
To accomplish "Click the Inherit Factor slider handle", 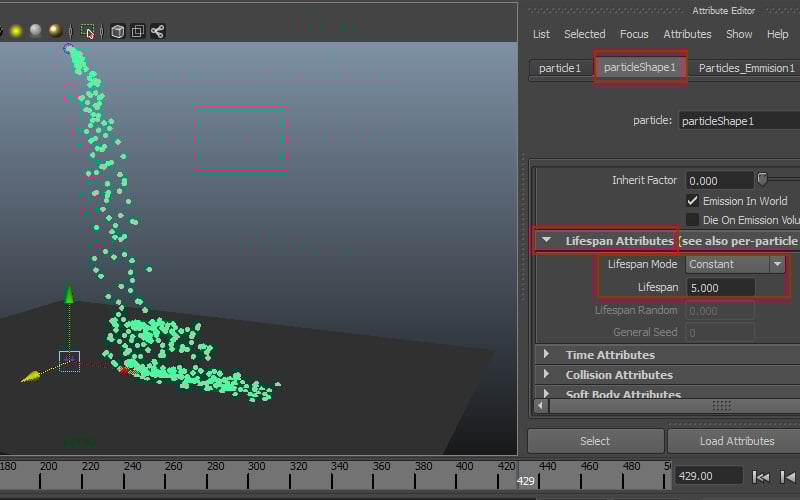I will click(762, 179).
